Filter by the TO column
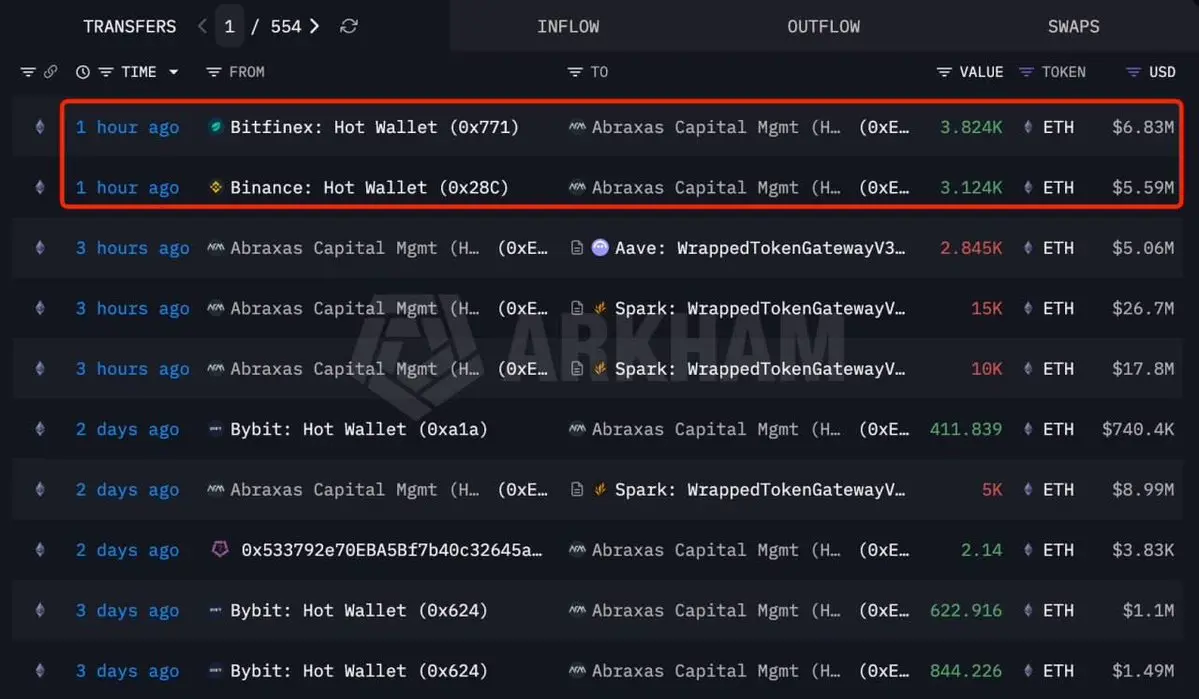Image resolution: width=1199 pixels, height=699 pixels. 575,72
